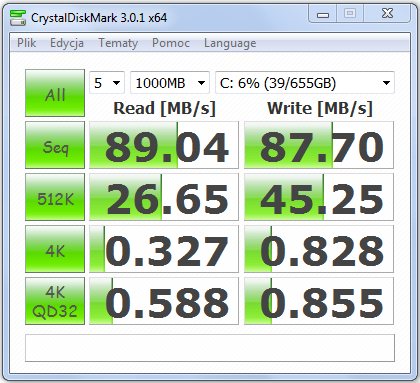Run all benchmarks with the All button
The width and height of the screenshot is (420, 383).
tap(55, 93)
